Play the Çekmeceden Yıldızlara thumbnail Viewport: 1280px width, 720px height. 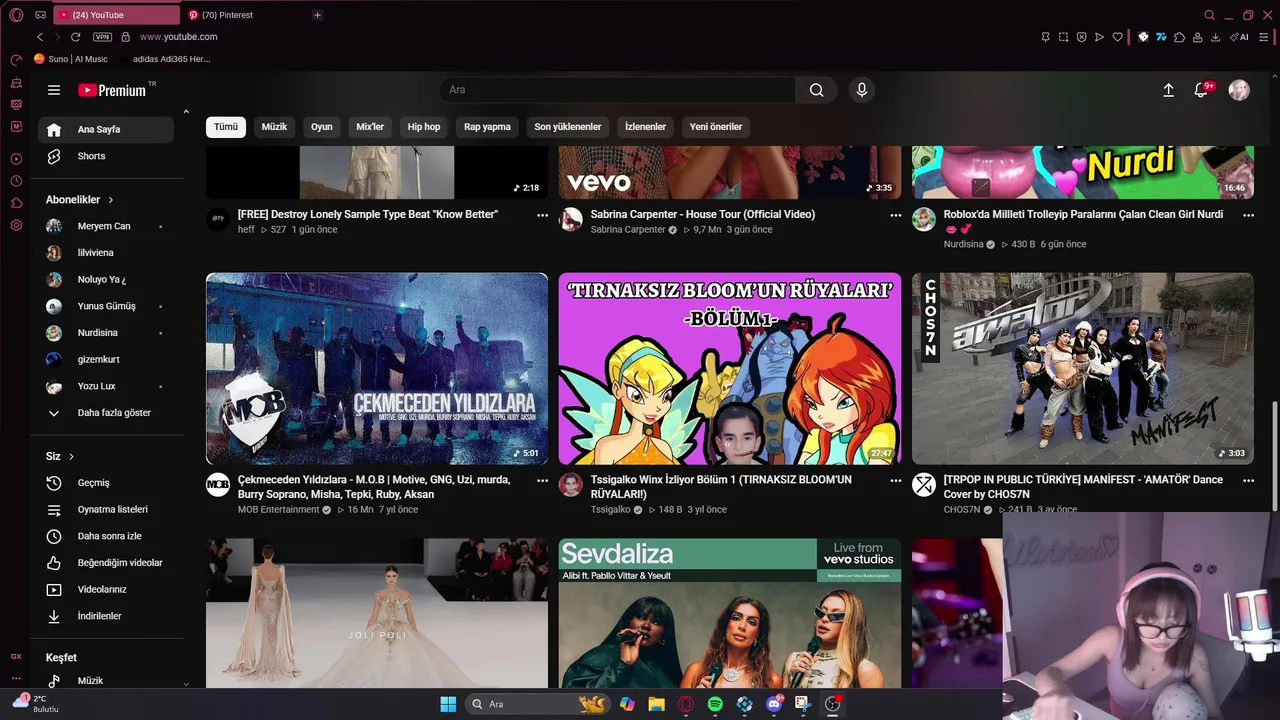[x=377, y=369]
